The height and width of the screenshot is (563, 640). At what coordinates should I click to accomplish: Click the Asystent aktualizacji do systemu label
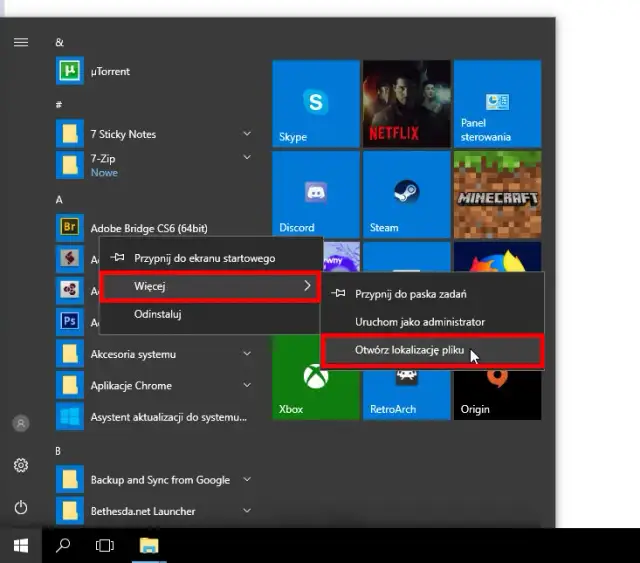pos(169,417)
